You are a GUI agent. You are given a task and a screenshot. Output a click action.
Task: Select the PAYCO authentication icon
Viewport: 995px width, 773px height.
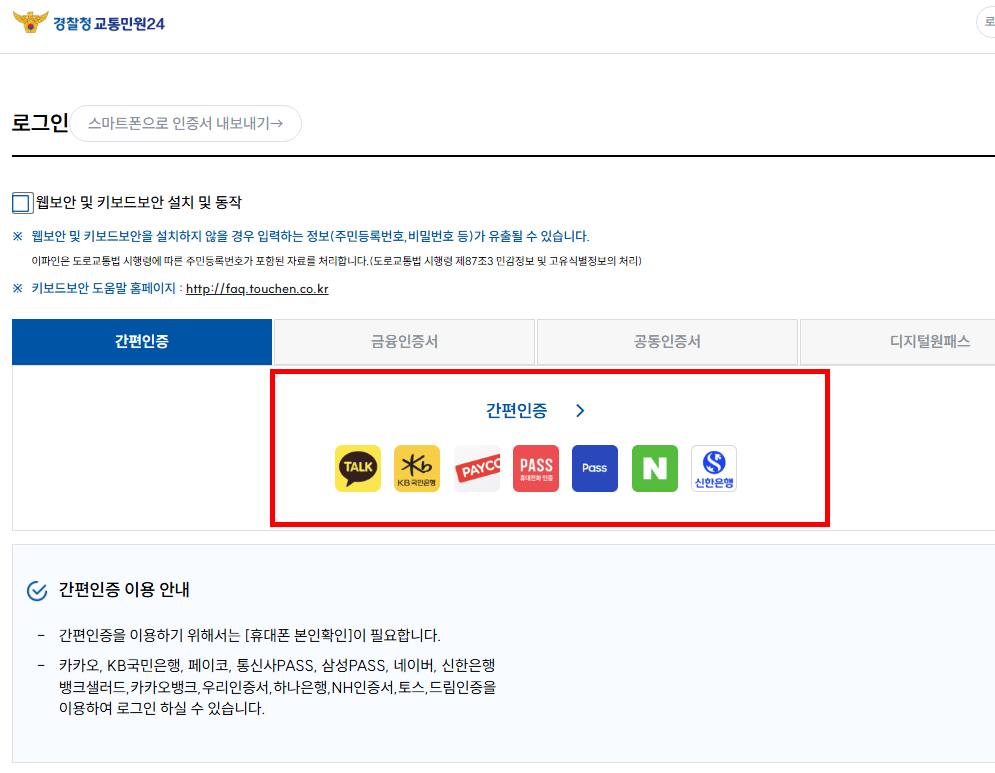point(477,468)
